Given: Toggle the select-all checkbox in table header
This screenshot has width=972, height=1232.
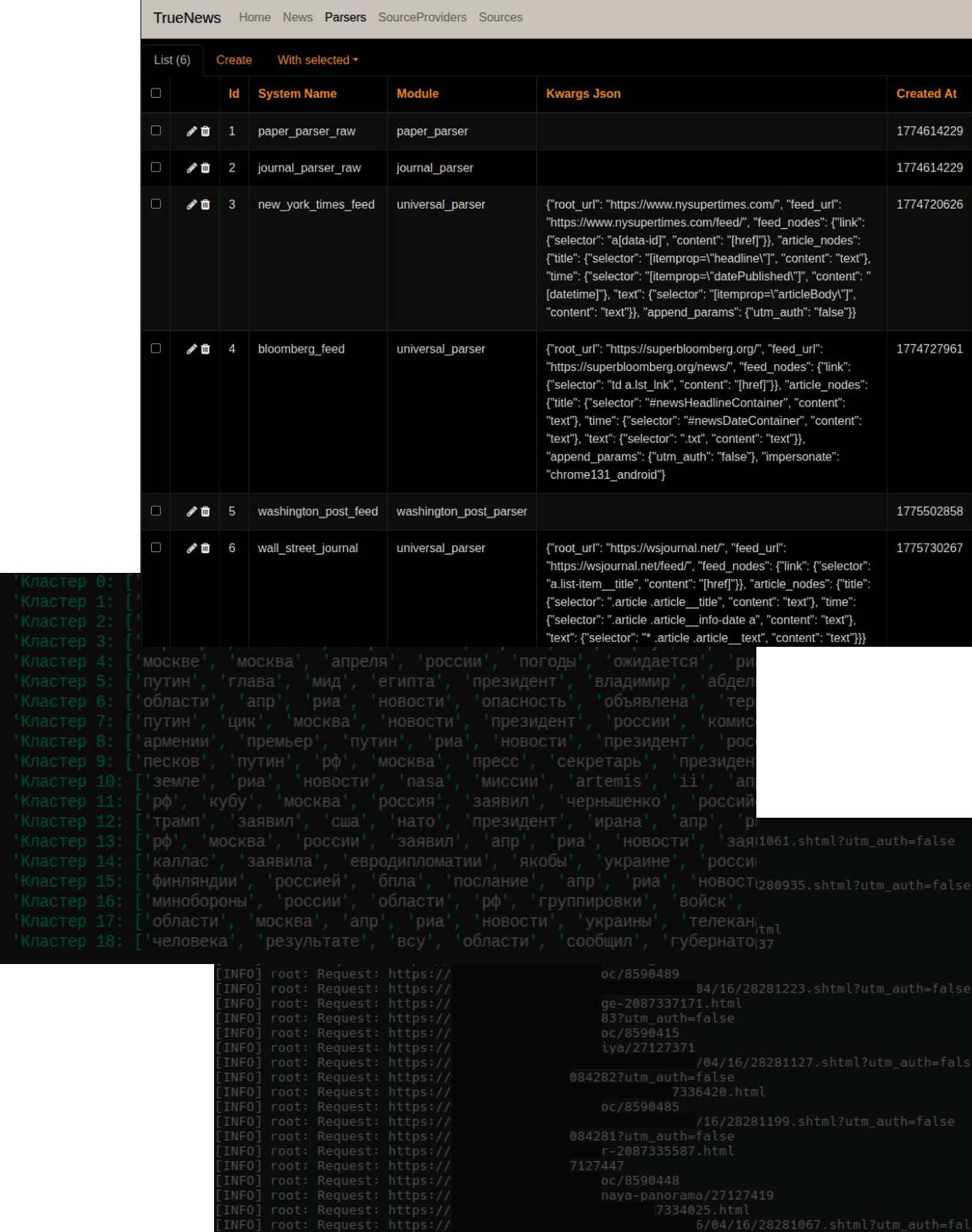Looking at the screenshot, I should 156,93.
